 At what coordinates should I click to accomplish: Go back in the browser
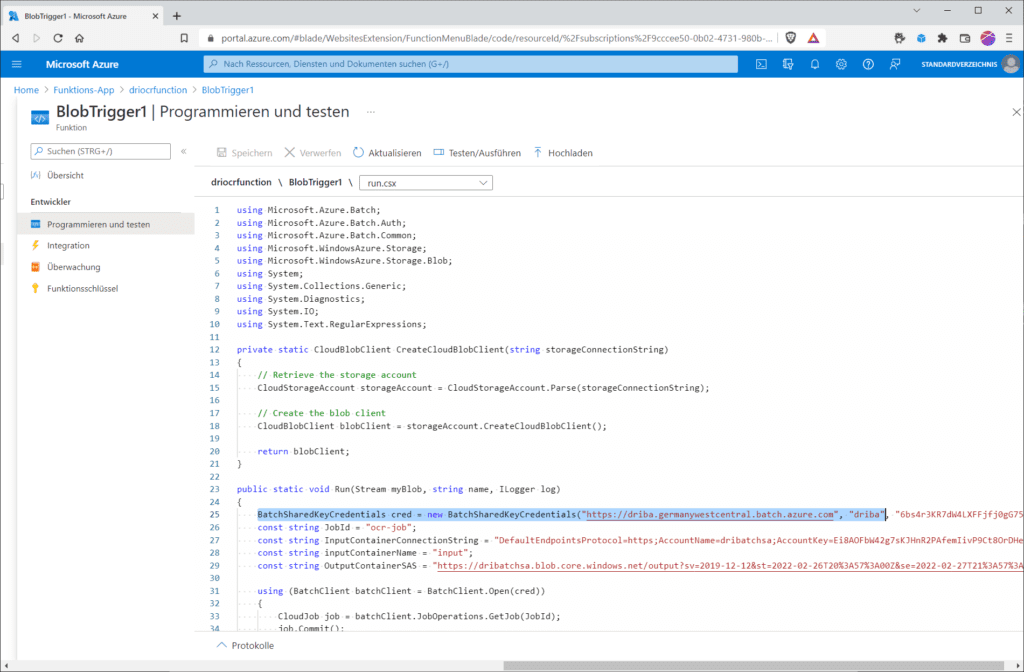pyautogui.click(x=16, y=38)
